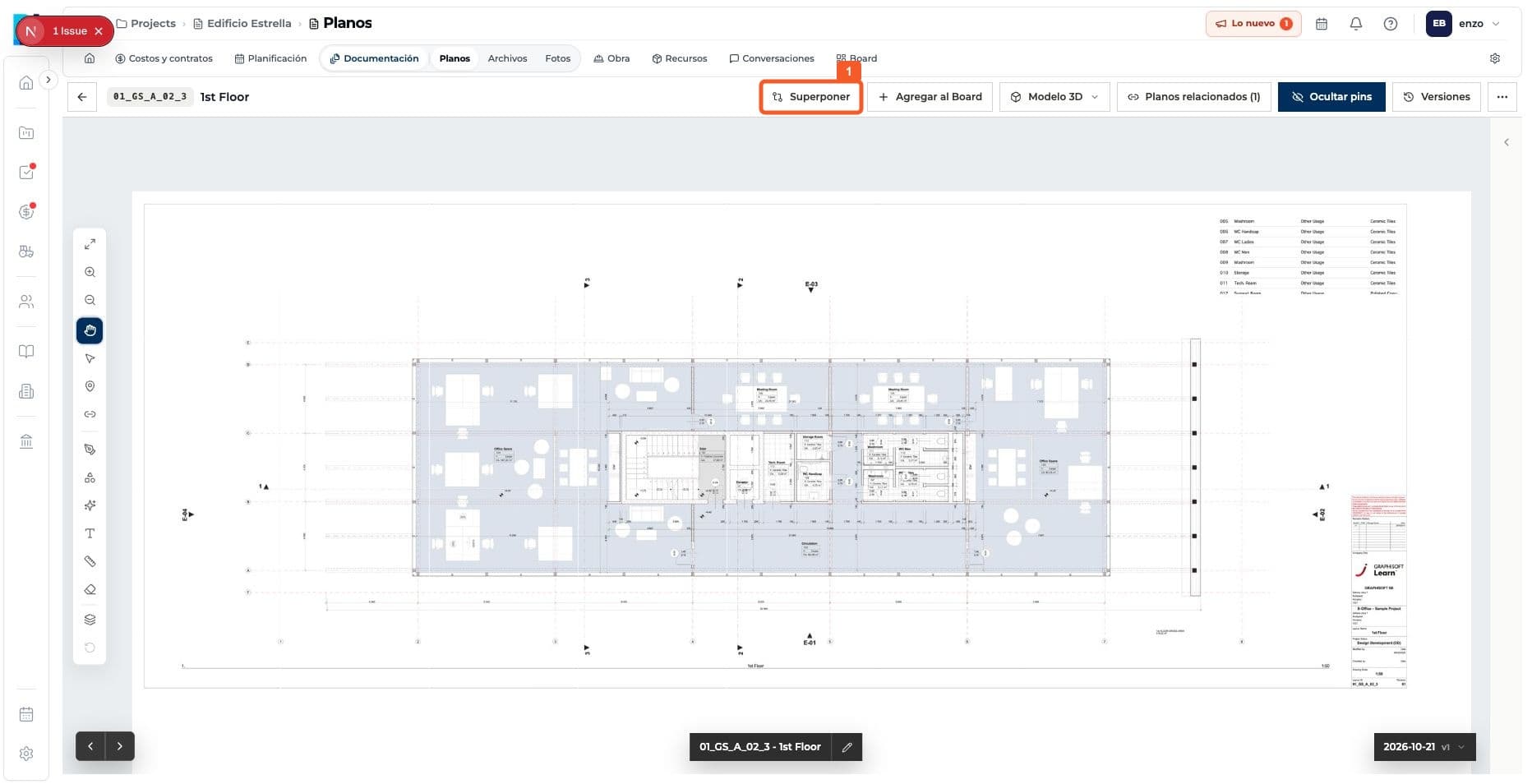Viewport: 1532px width, 784px height.
Task: Open the calendar icon in the top bar
Action: tap(1322, 24)
